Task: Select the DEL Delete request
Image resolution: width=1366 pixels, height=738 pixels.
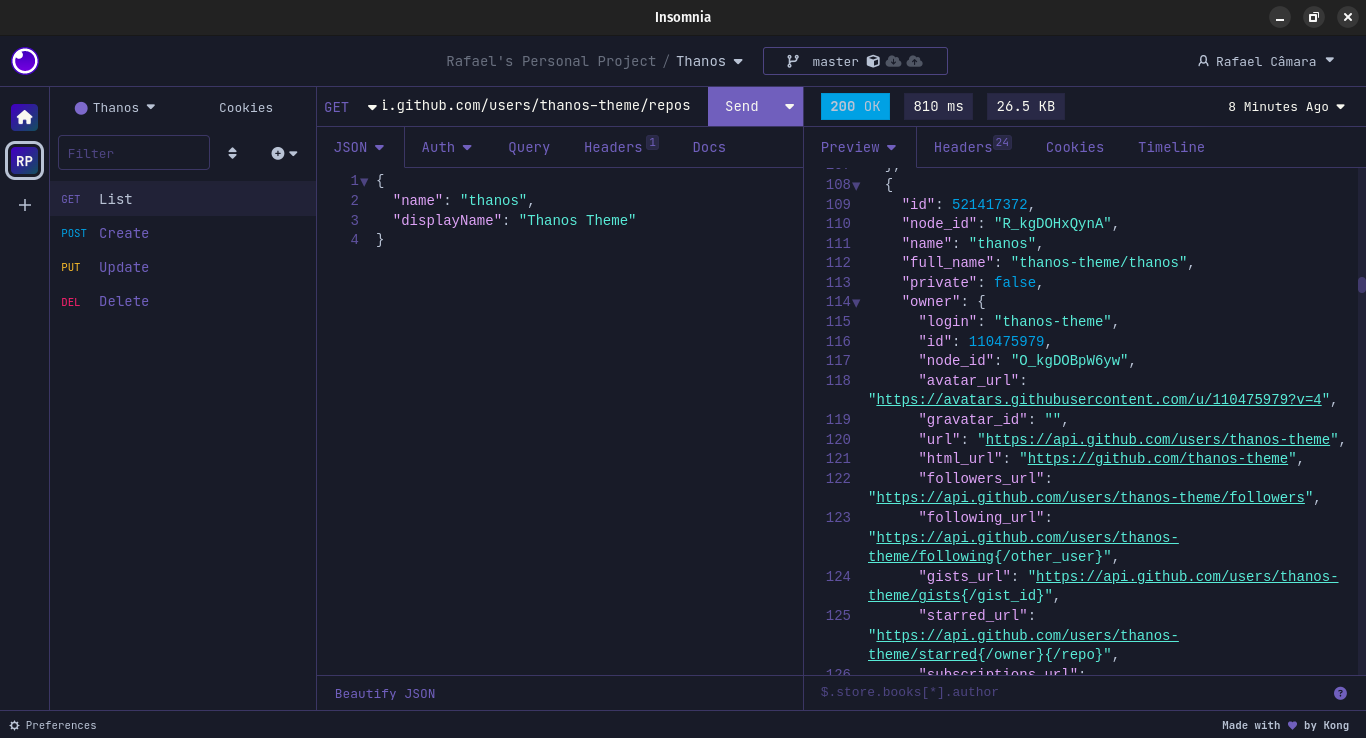Action: (183, 301)
